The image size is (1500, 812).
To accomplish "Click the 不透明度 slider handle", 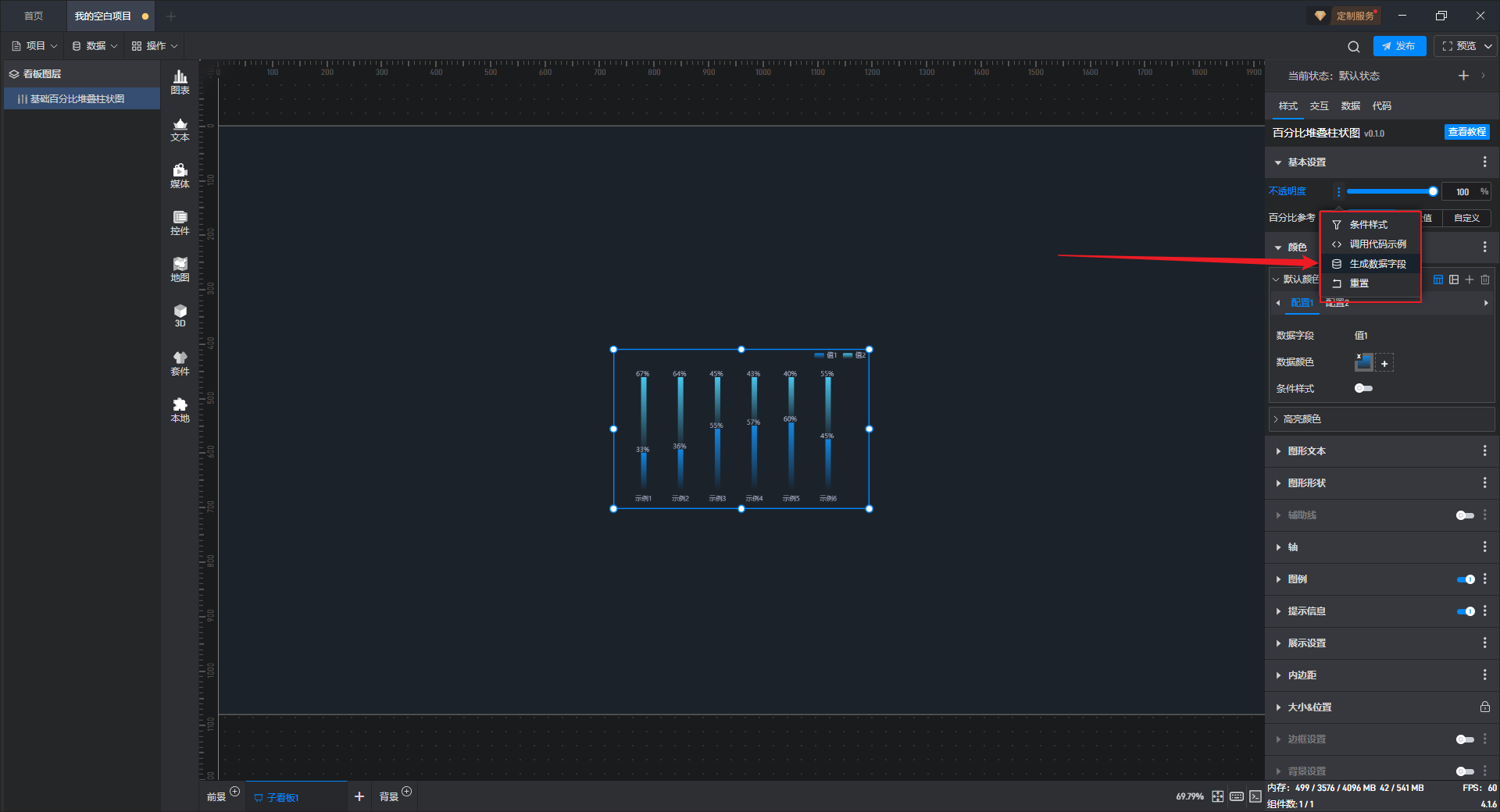I will tap(1433, 191).
